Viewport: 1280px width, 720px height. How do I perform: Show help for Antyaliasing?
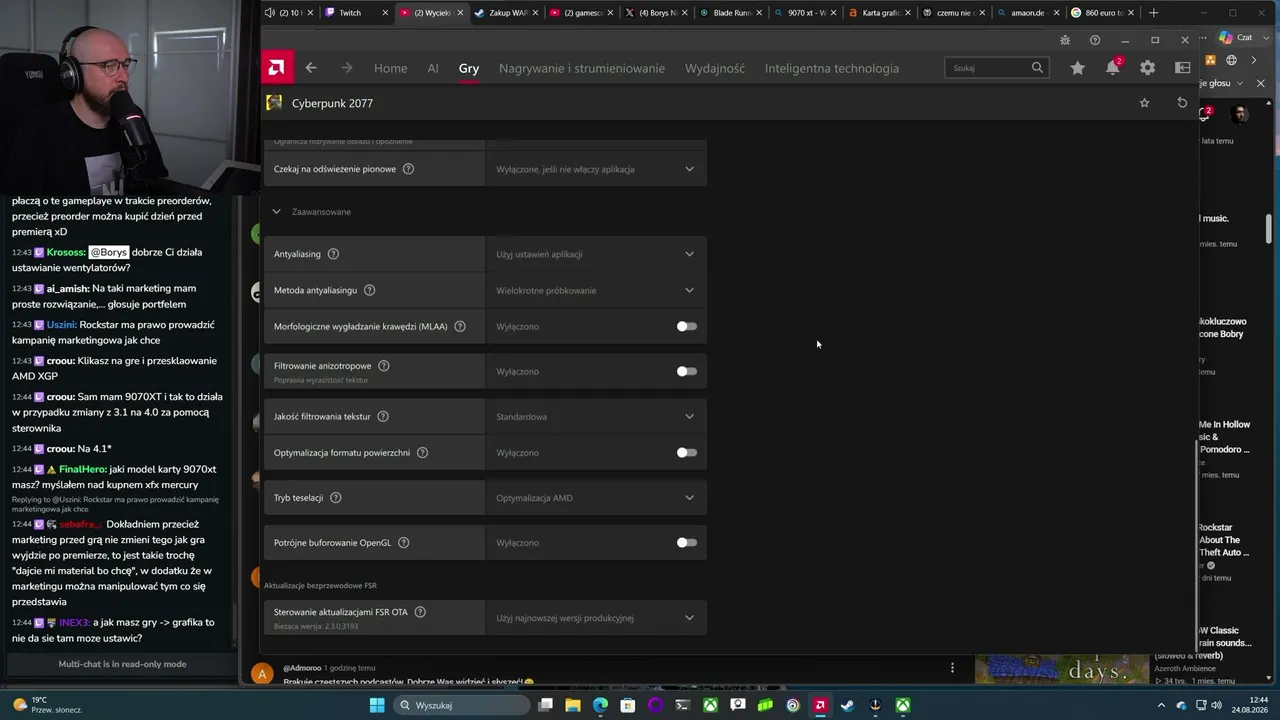click(334, 254)
